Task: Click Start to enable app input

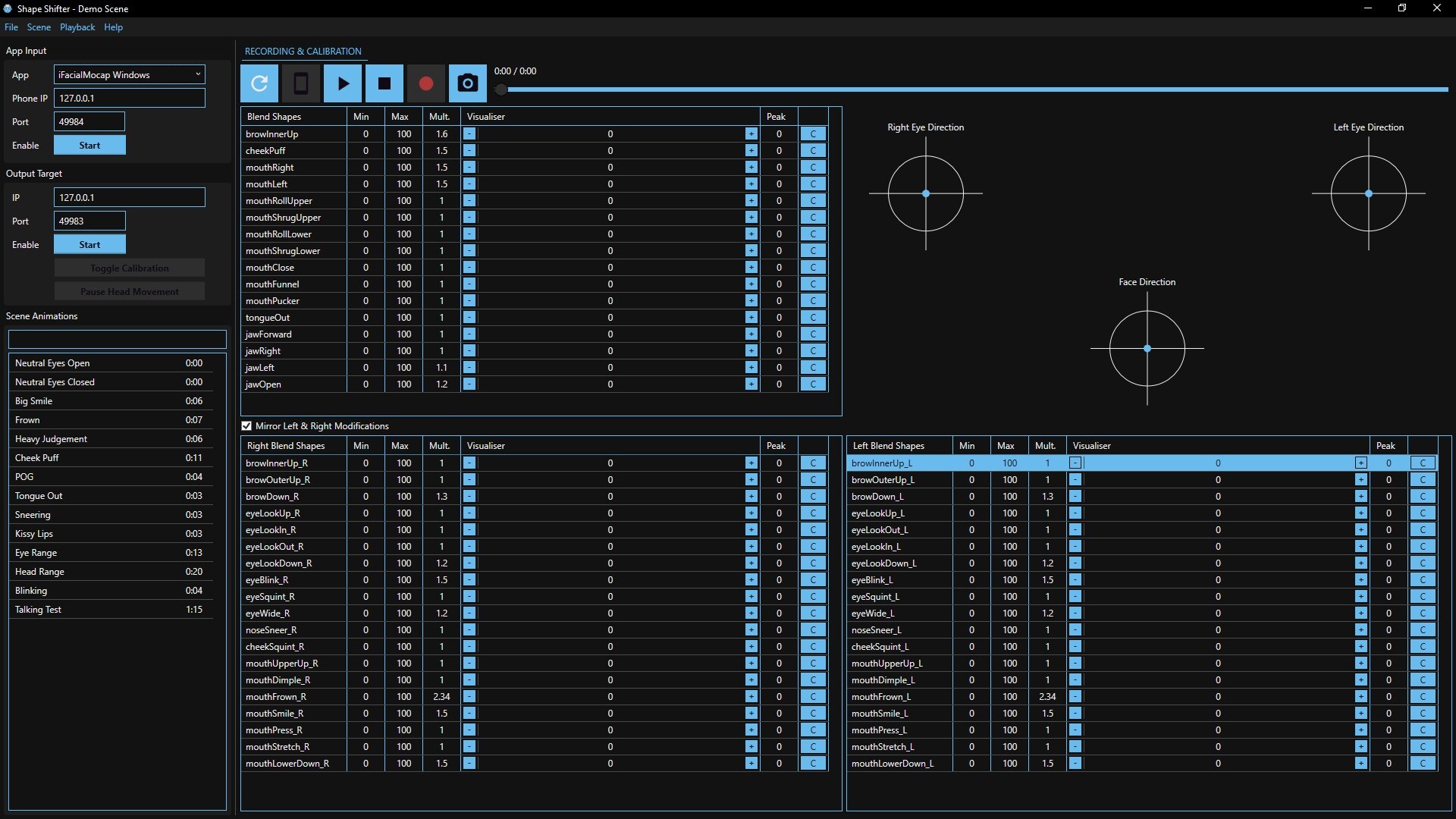Action: point(89,145)
